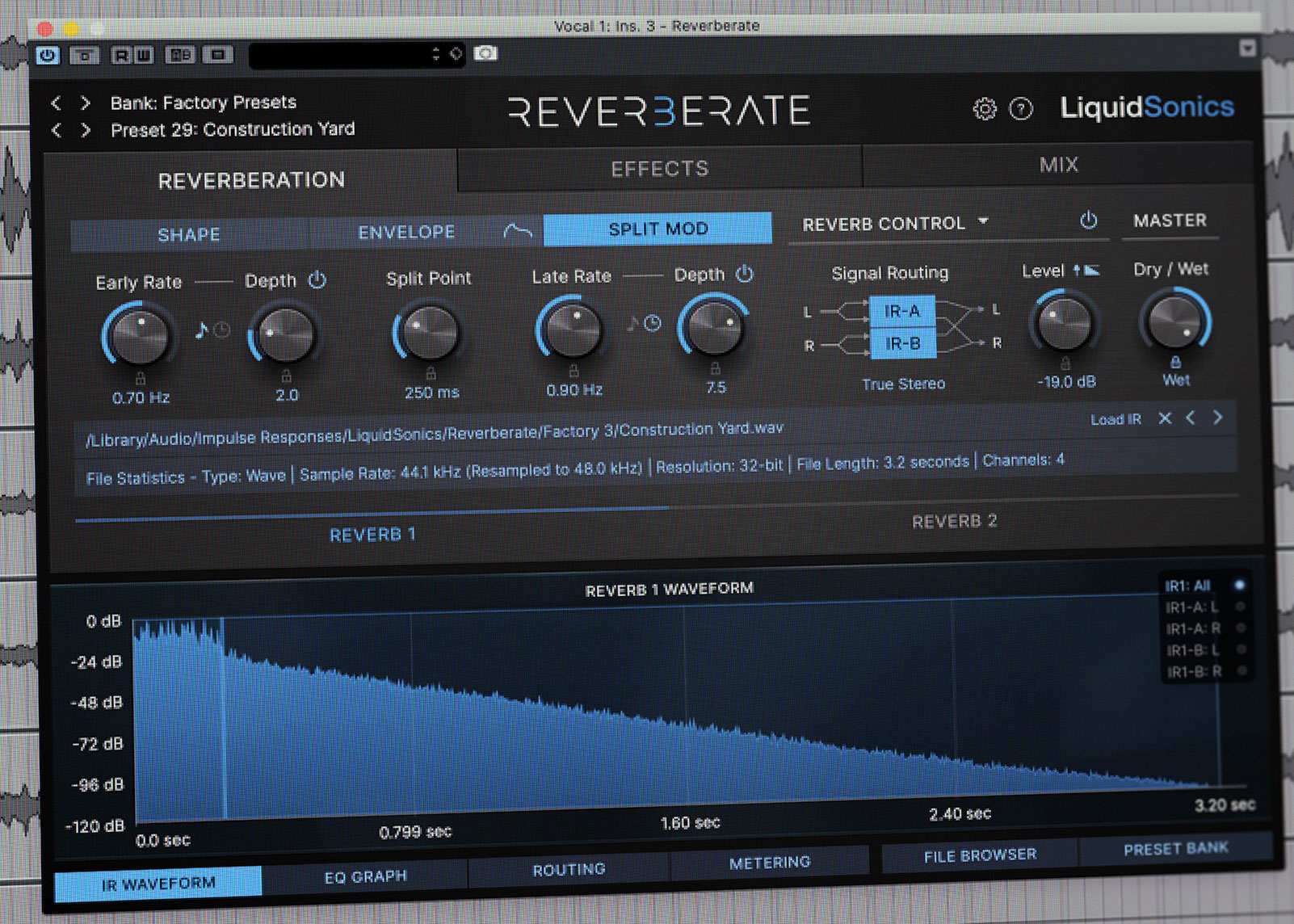Switch to the Mix tab
Image resolution: width=1294 pixels, height=924 pixels.
(x=1058, y=165)
